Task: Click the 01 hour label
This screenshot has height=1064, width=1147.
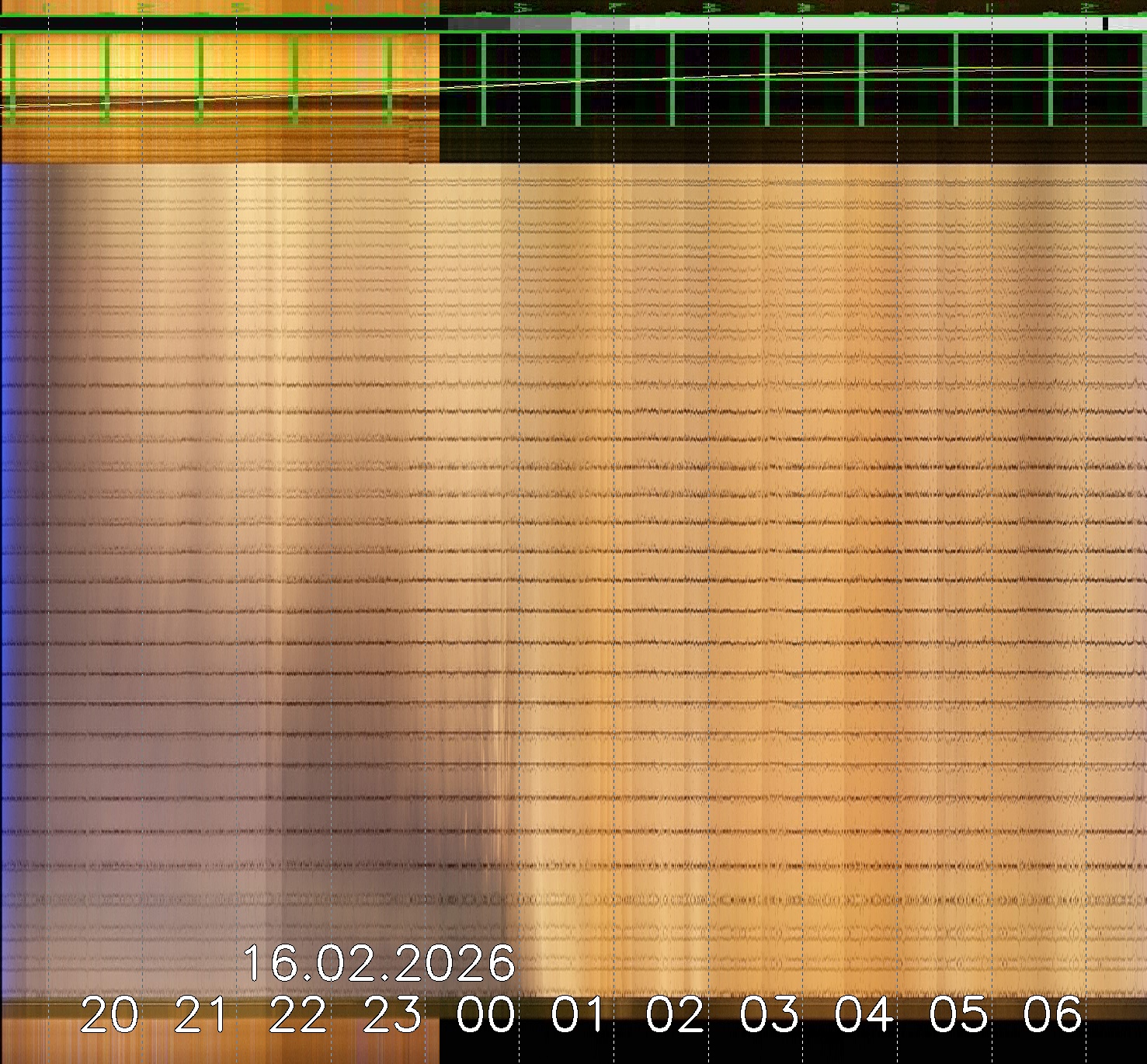Action: (x=579, y=1015)
